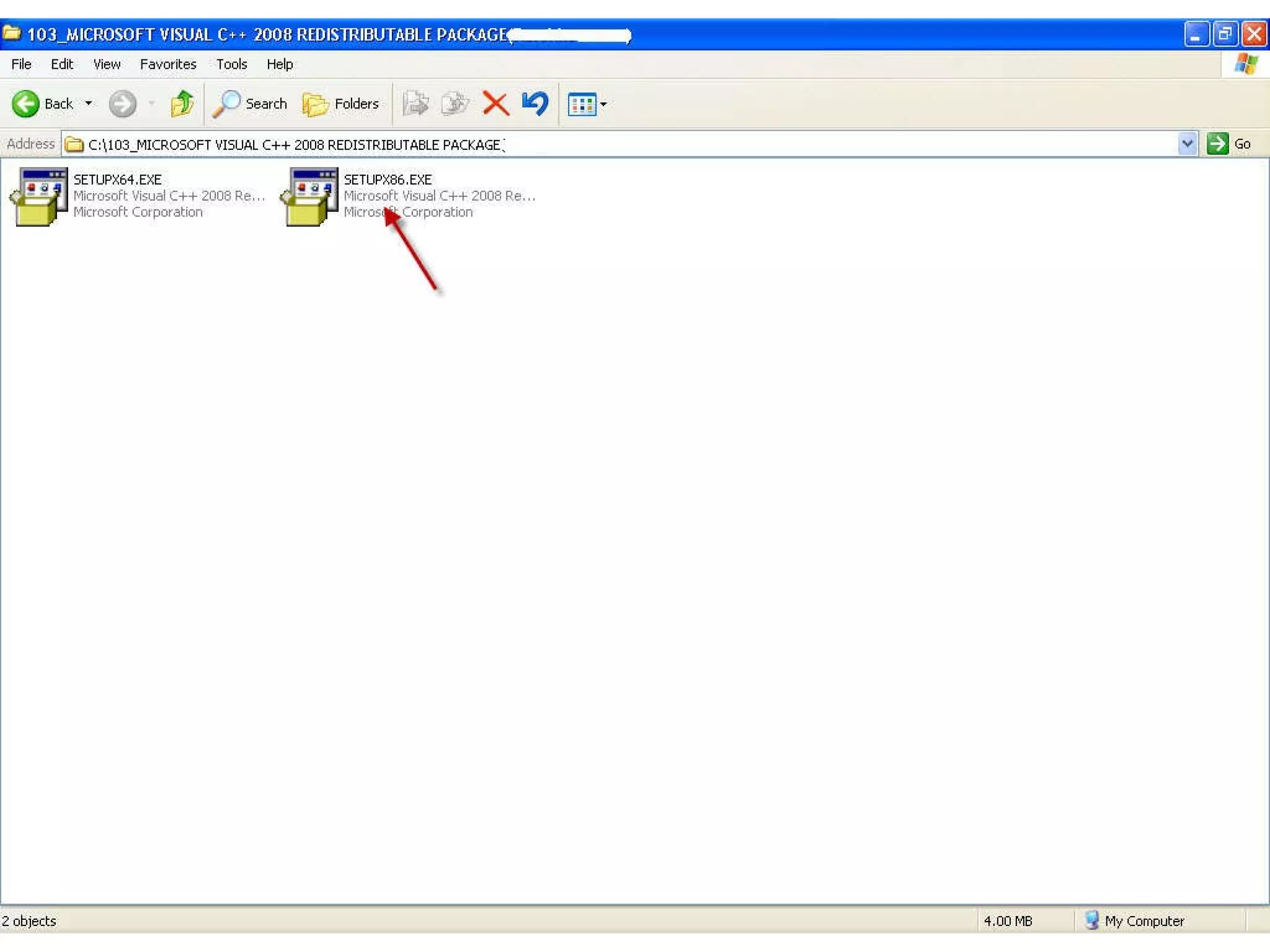Select the SETUPX86.EXE installer icon
This screenshot has height=952, width=1270.
pyautogui.click(x=309, y=196)
